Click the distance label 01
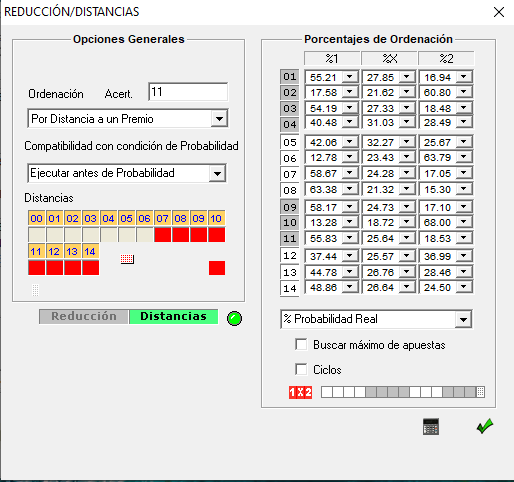Screen dimensions: 514x482 coord(54,218)
